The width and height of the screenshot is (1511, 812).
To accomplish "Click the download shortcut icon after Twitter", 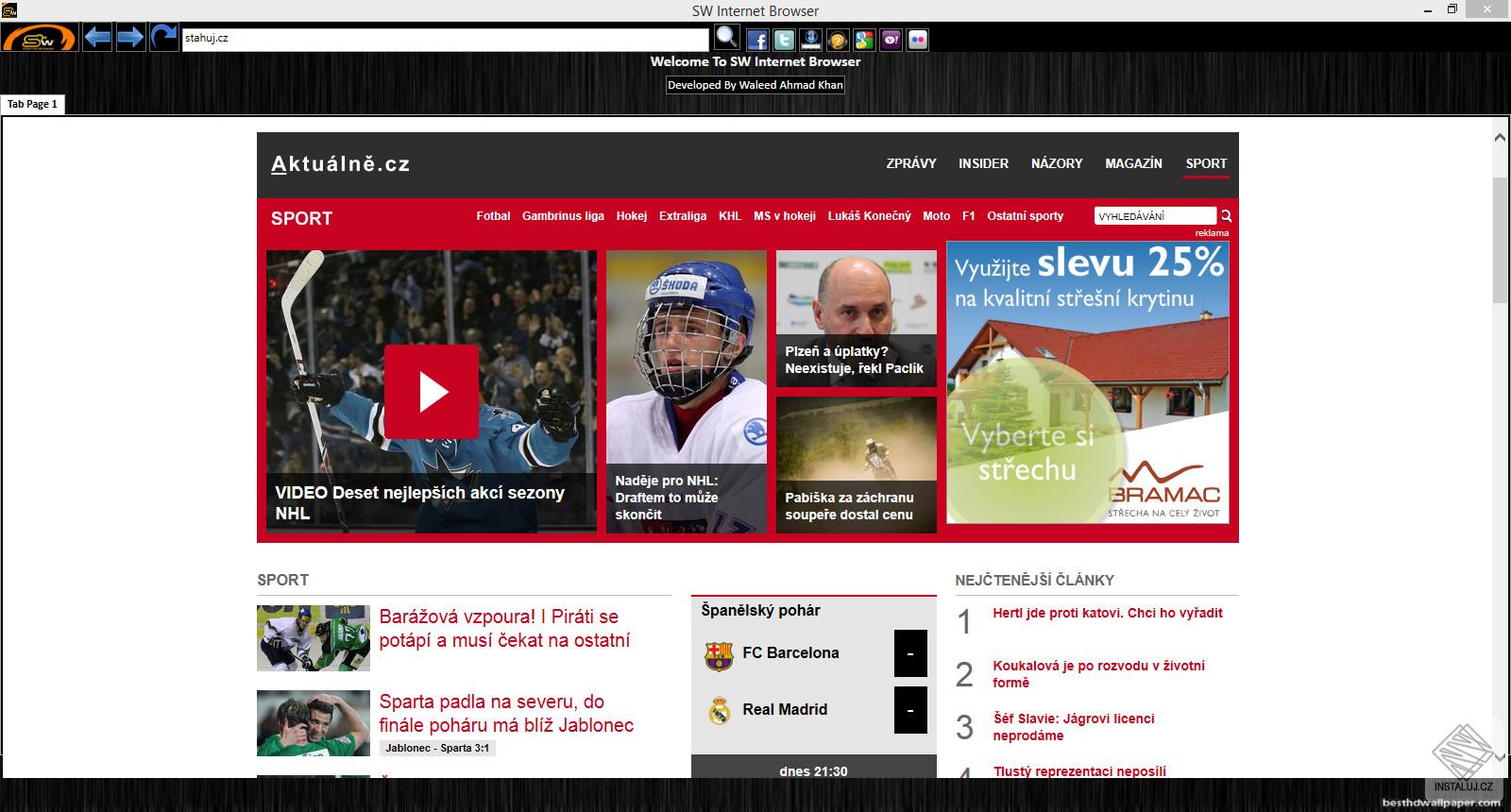I will coord(810,40).
